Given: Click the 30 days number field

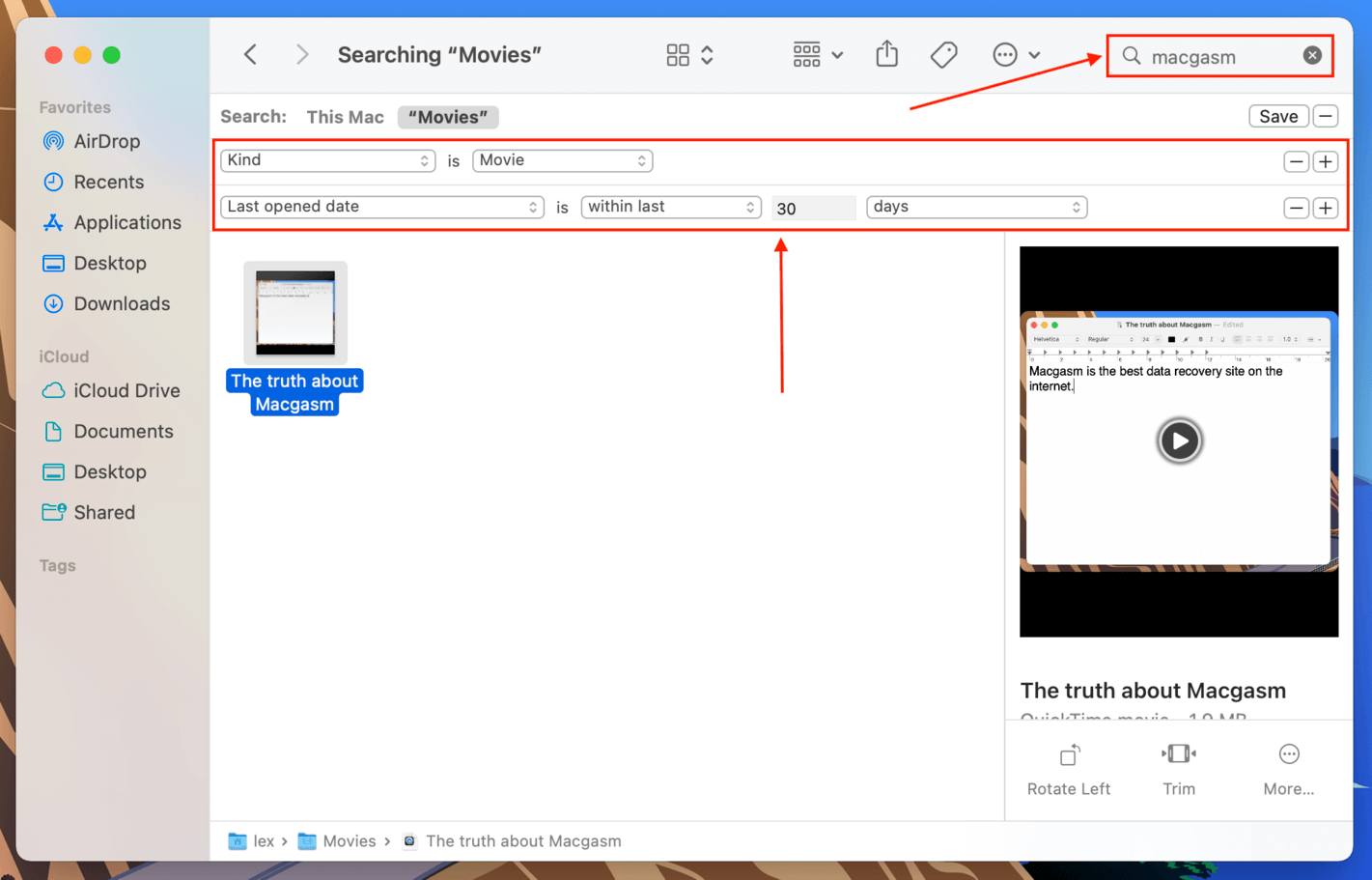Looking at the screenshot, I should point(813,208).
